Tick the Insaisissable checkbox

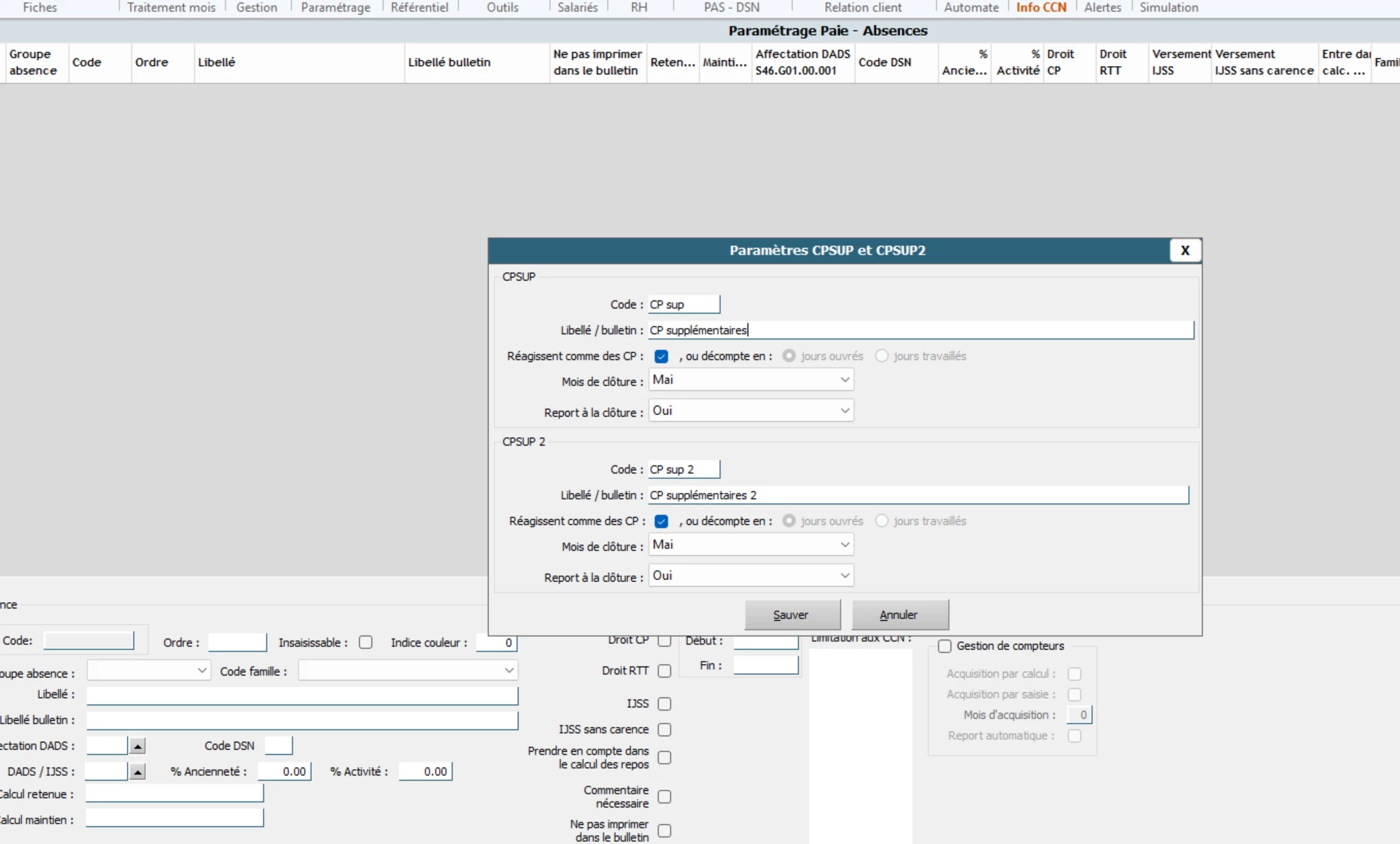point(365,642)
